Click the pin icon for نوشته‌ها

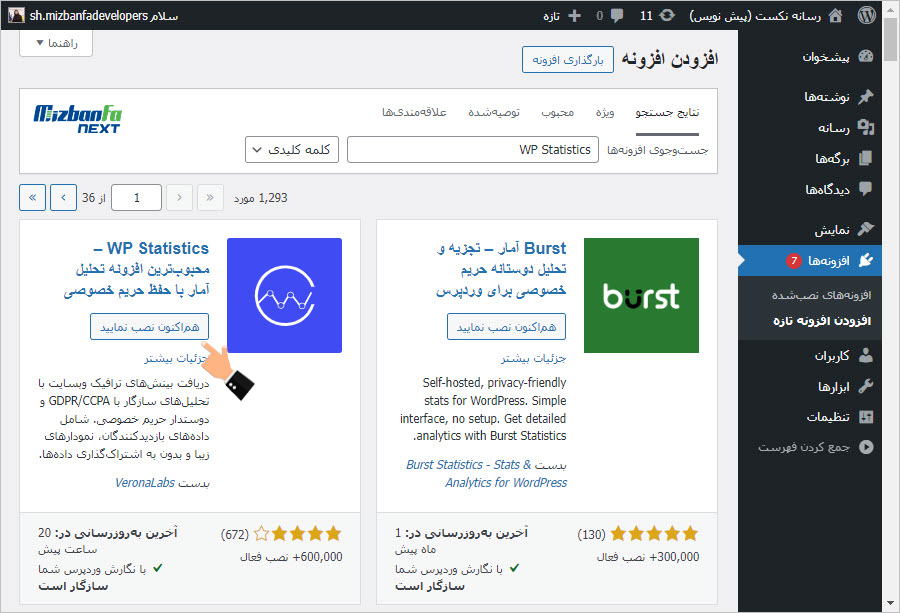coord(866,96)
